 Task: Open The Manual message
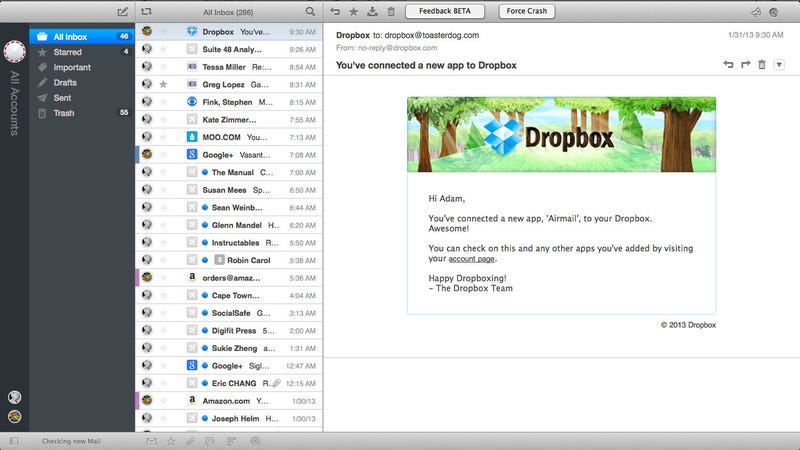tap(229, 172)
